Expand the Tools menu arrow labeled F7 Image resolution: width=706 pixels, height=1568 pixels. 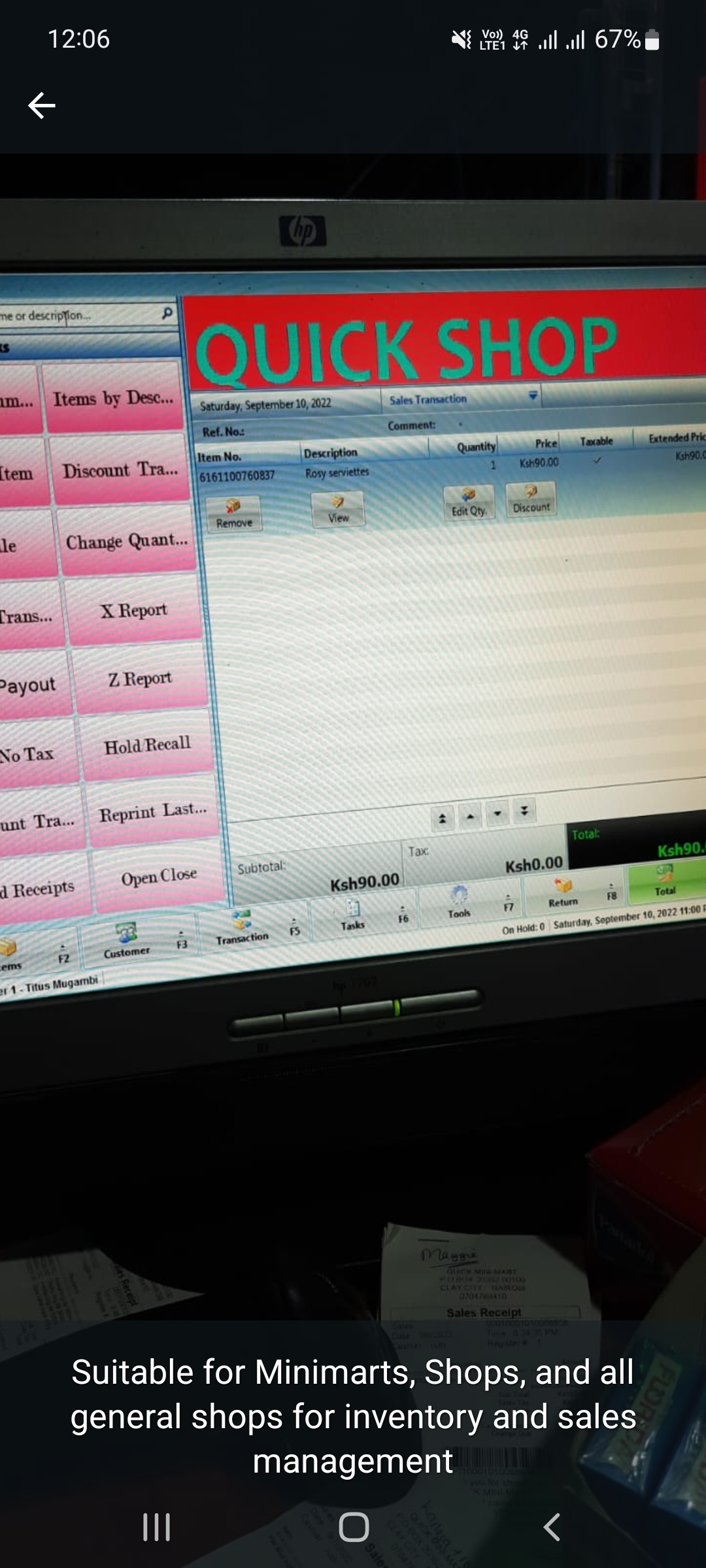[x=509, y=904]
